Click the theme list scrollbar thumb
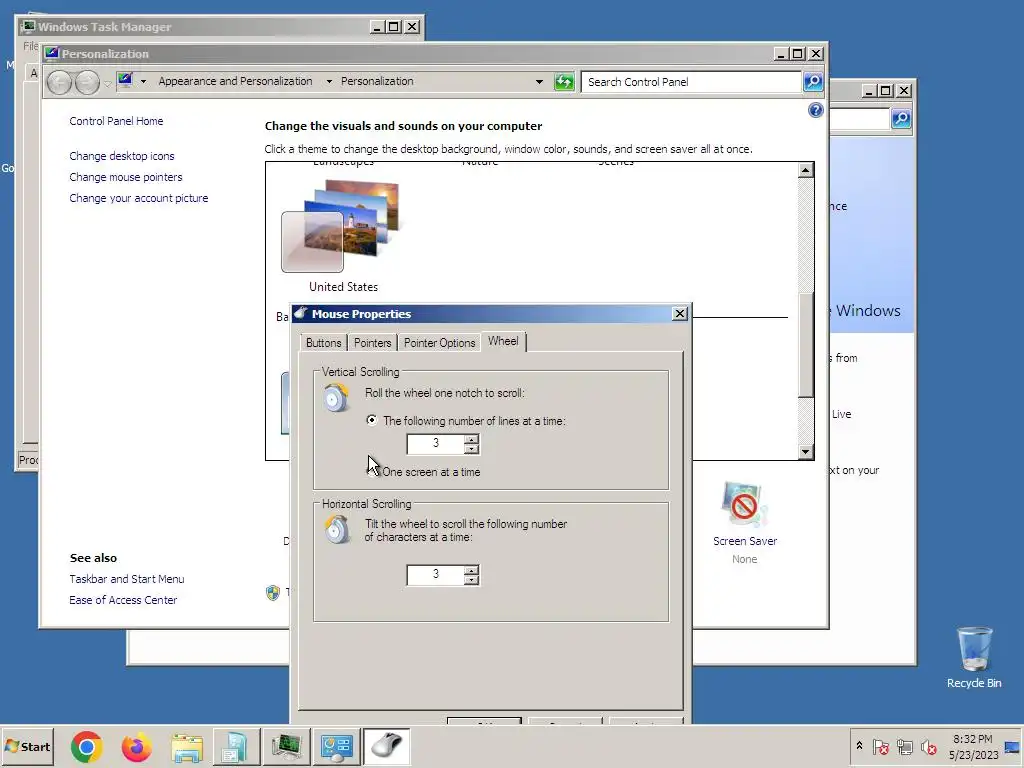 click(806, 344)
